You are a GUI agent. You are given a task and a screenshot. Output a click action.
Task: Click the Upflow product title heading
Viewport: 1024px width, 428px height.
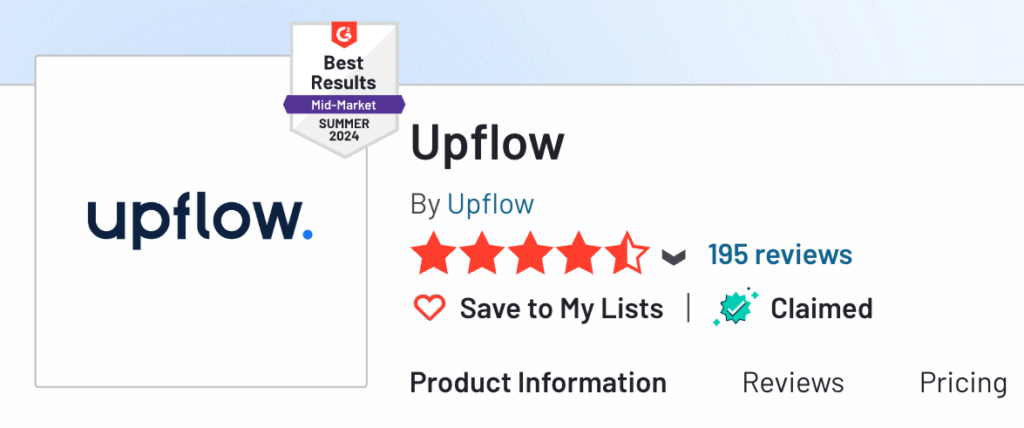coord(487,145)
